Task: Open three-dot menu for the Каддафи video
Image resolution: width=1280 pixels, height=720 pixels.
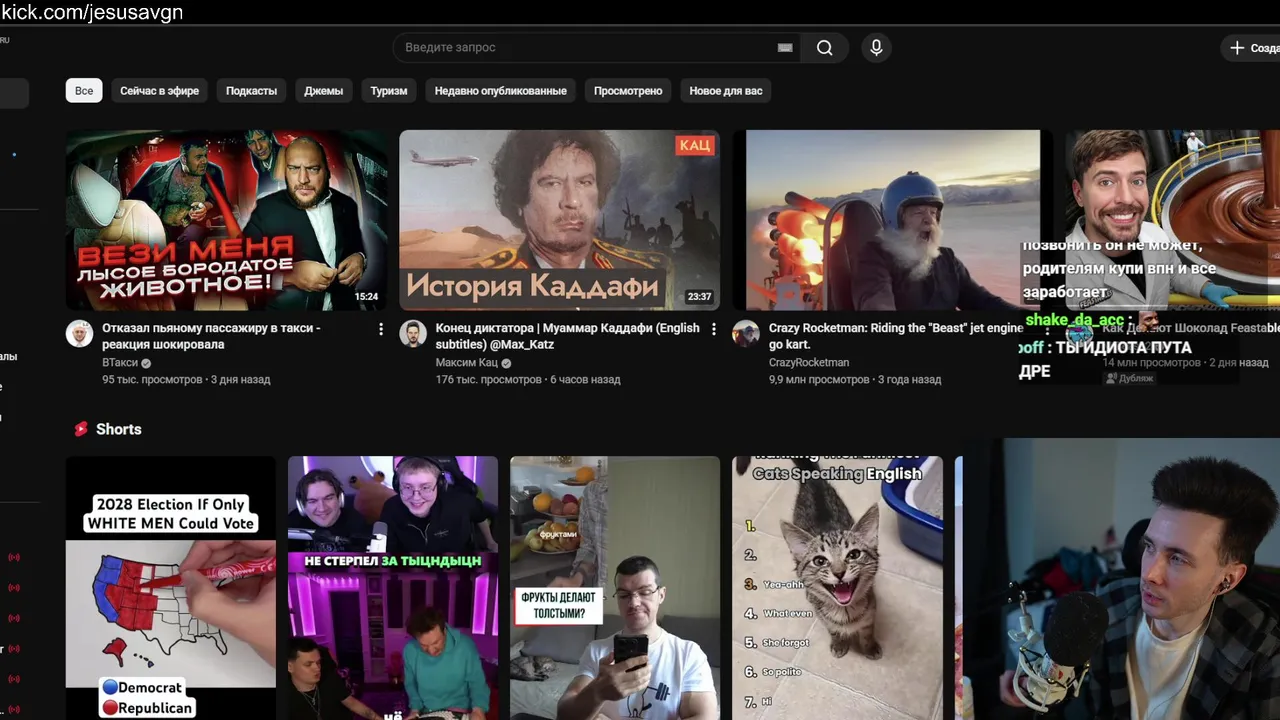Action: coord(714,329)
